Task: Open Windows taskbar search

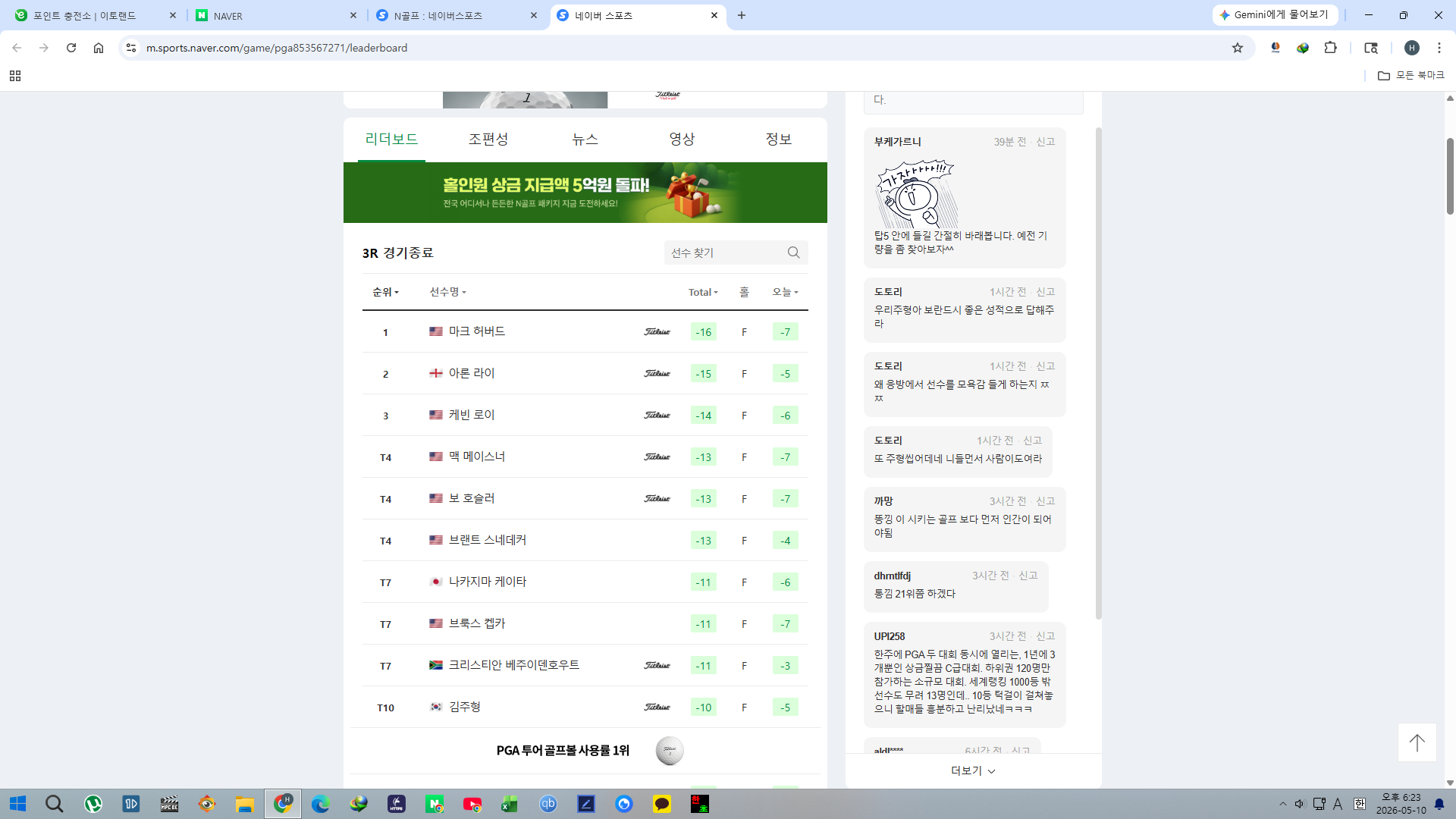Action: [x=54, y=804]
